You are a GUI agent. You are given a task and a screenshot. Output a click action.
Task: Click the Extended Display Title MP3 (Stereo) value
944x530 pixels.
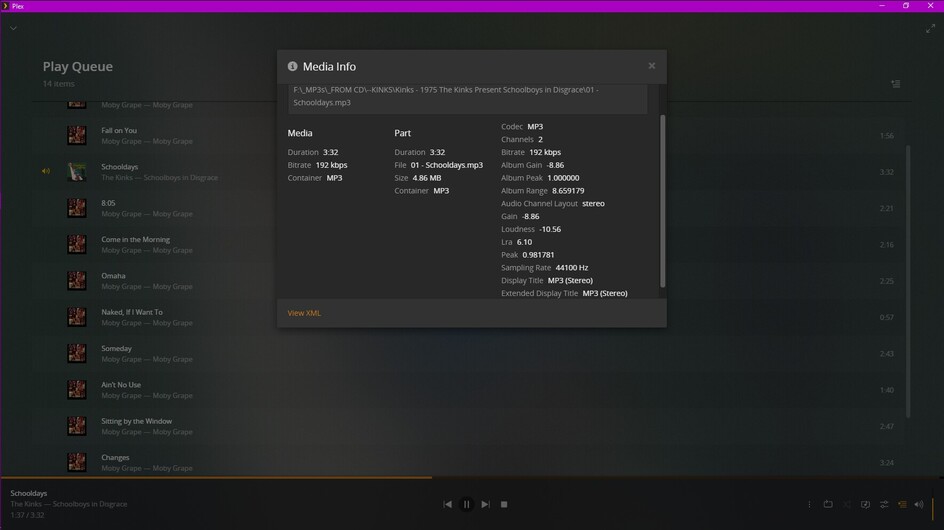coord(605,293)
